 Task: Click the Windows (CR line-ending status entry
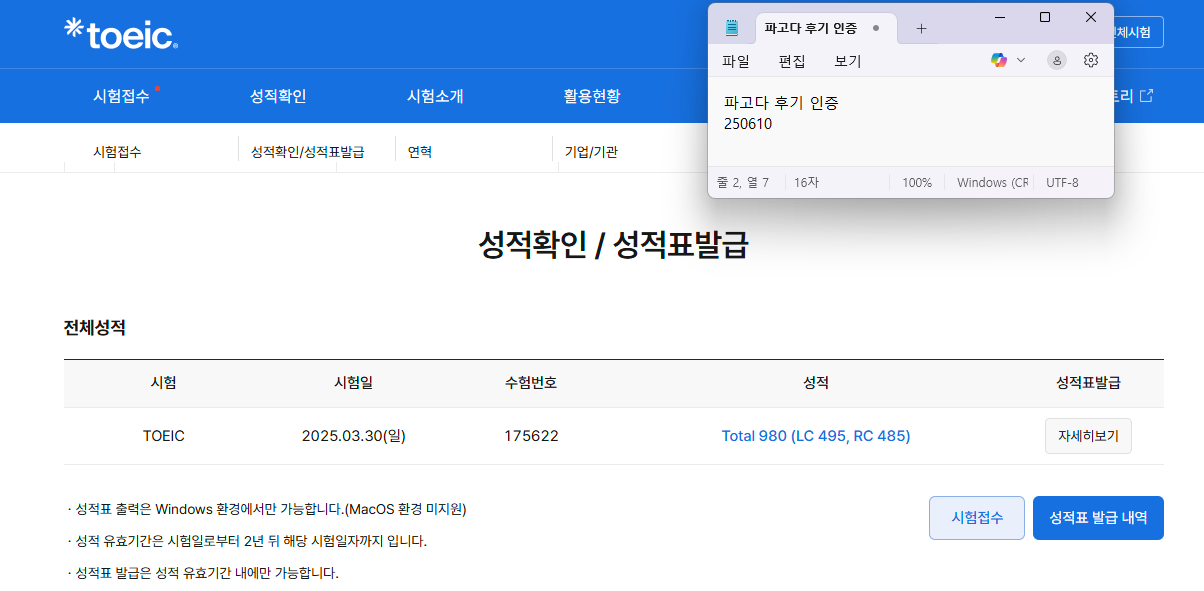(x=992, y=183)
